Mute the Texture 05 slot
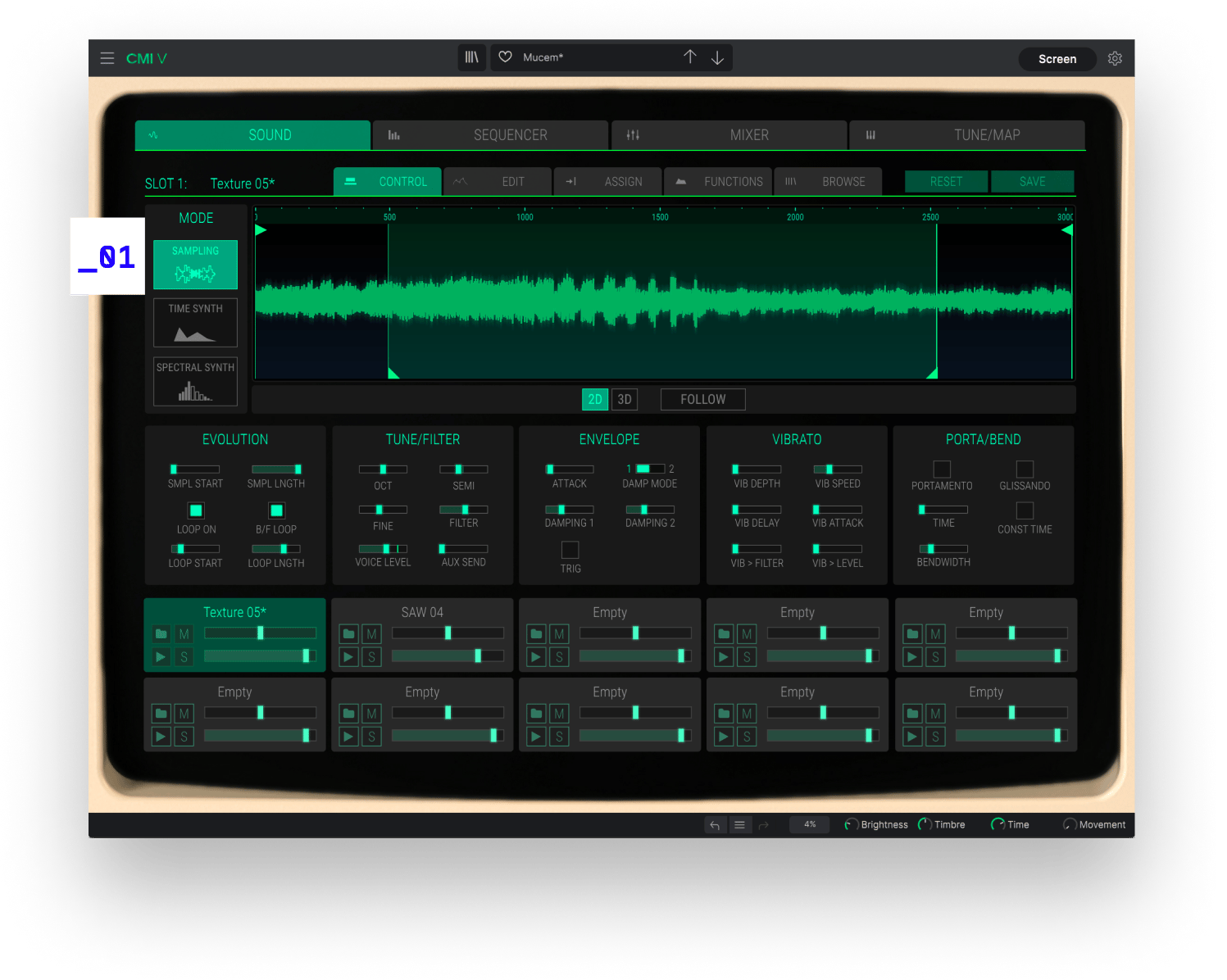The height and width of the screenshot is (980, 1227). pyautogui.click(x=184, y=634)
